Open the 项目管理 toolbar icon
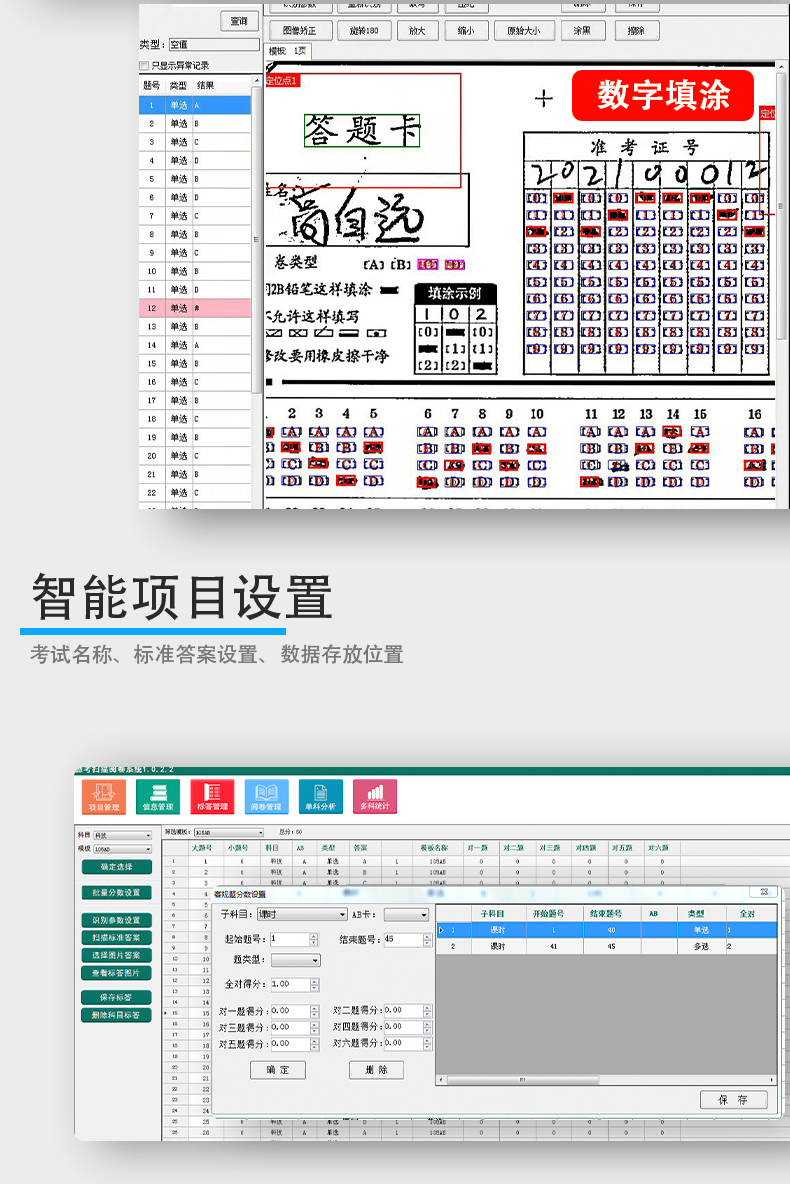The width and height of the screenshot is (790, 1184). [x=104, y=796]
